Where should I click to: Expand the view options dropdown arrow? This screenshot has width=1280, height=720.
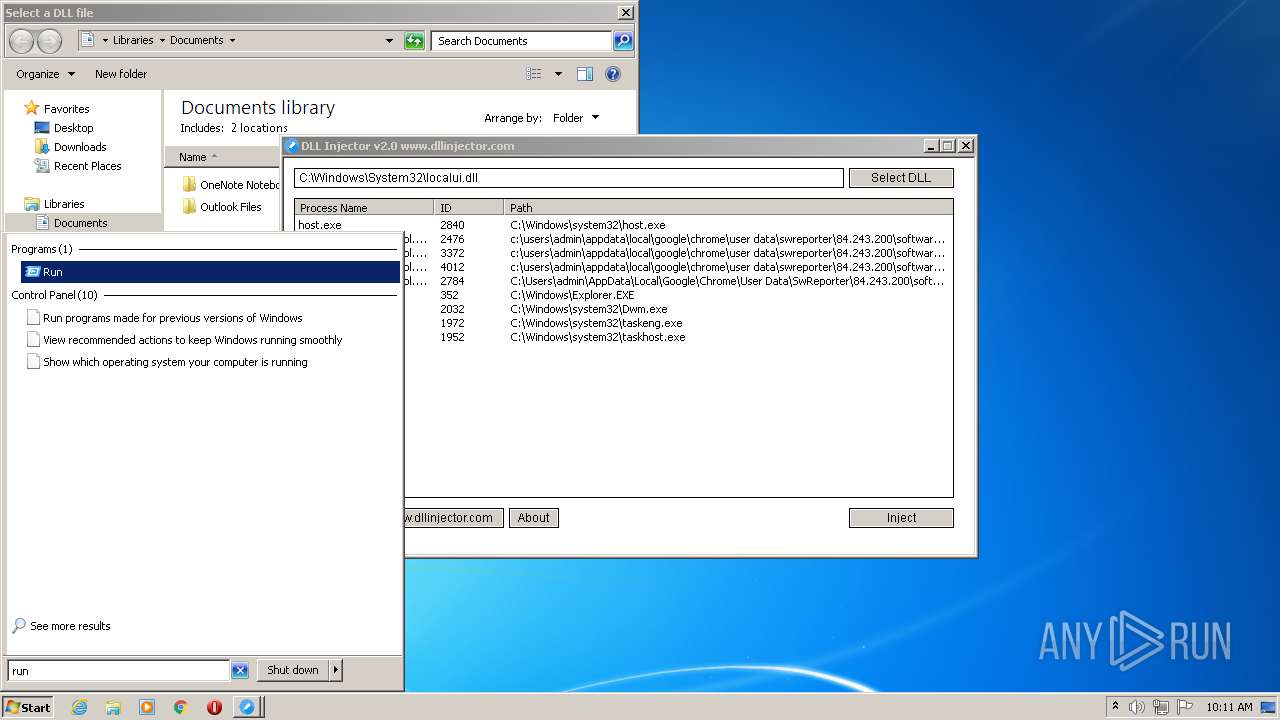(558, 74)
